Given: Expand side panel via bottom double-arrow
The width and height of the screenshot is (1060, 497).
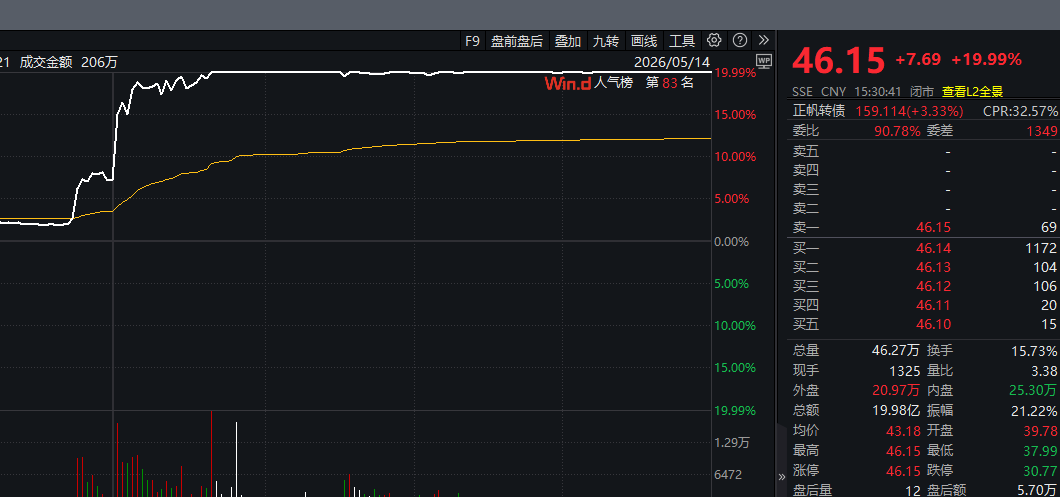Looking at the screenshot, I should click(782, 476).
